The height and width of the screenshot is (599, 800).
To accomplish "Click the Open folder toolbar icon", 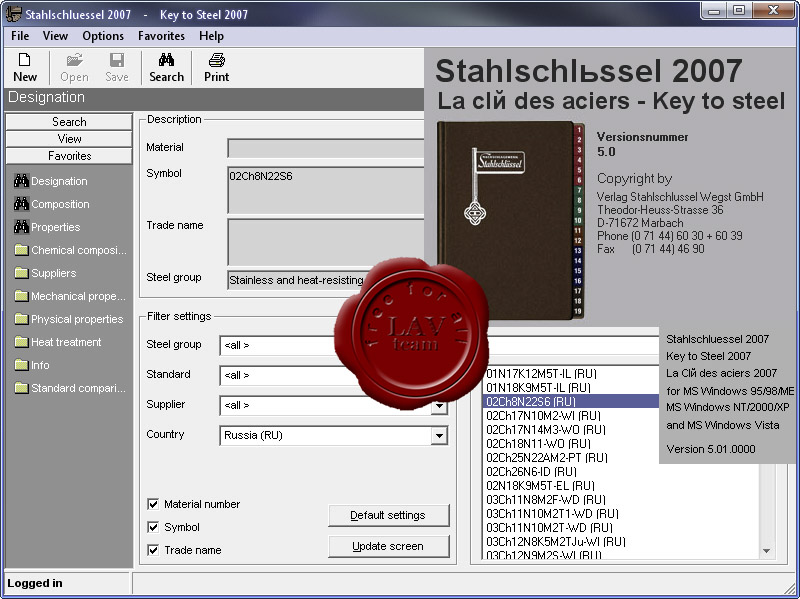I will (x=74, y=60).
